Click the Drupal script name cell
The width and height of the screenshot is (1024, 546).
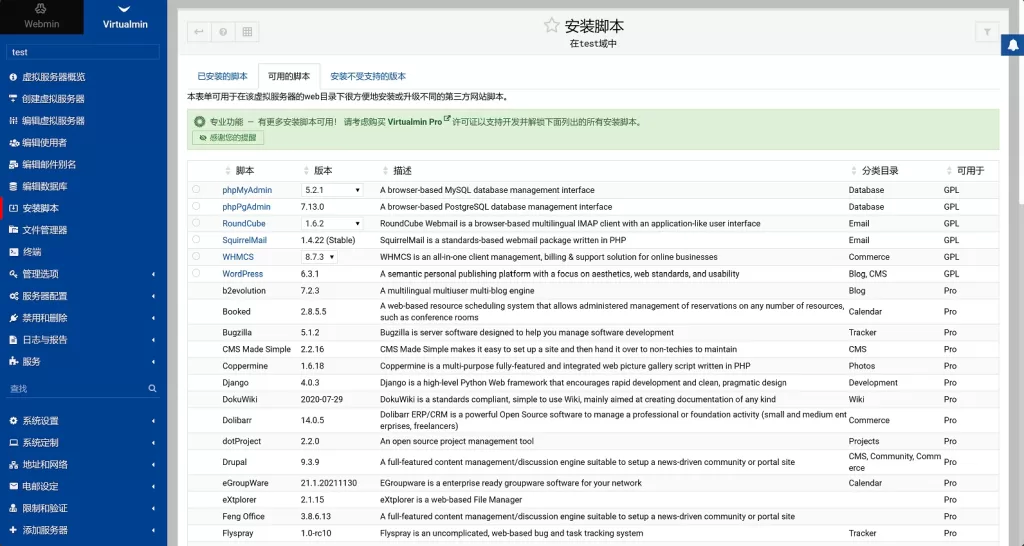pos(234,462)
